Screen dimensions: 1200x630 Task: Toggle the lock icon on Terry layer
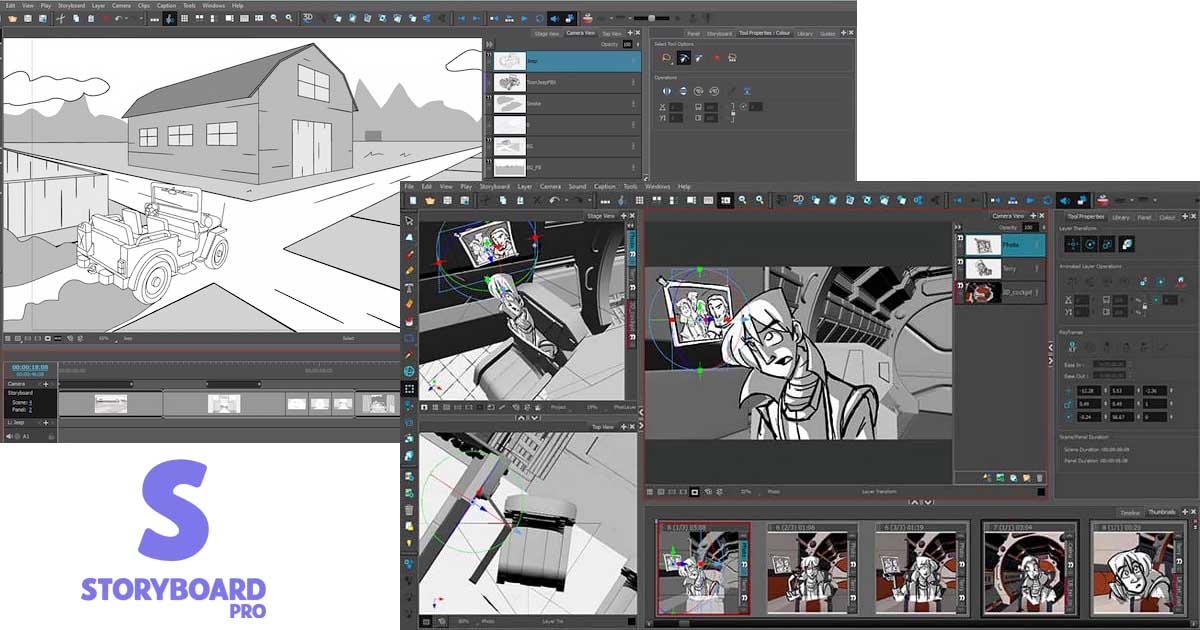pos(960,261)
